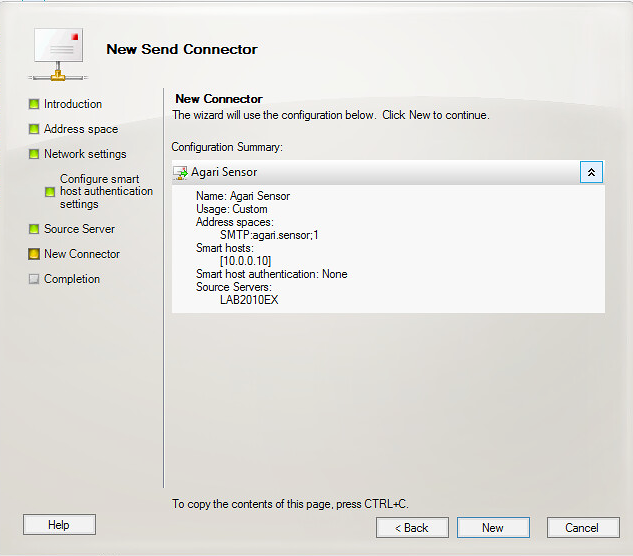Go to the Network settings wizard step
The height and width of the screenshot is (556, 633).
pyautogui.click(x=85, y=154)
